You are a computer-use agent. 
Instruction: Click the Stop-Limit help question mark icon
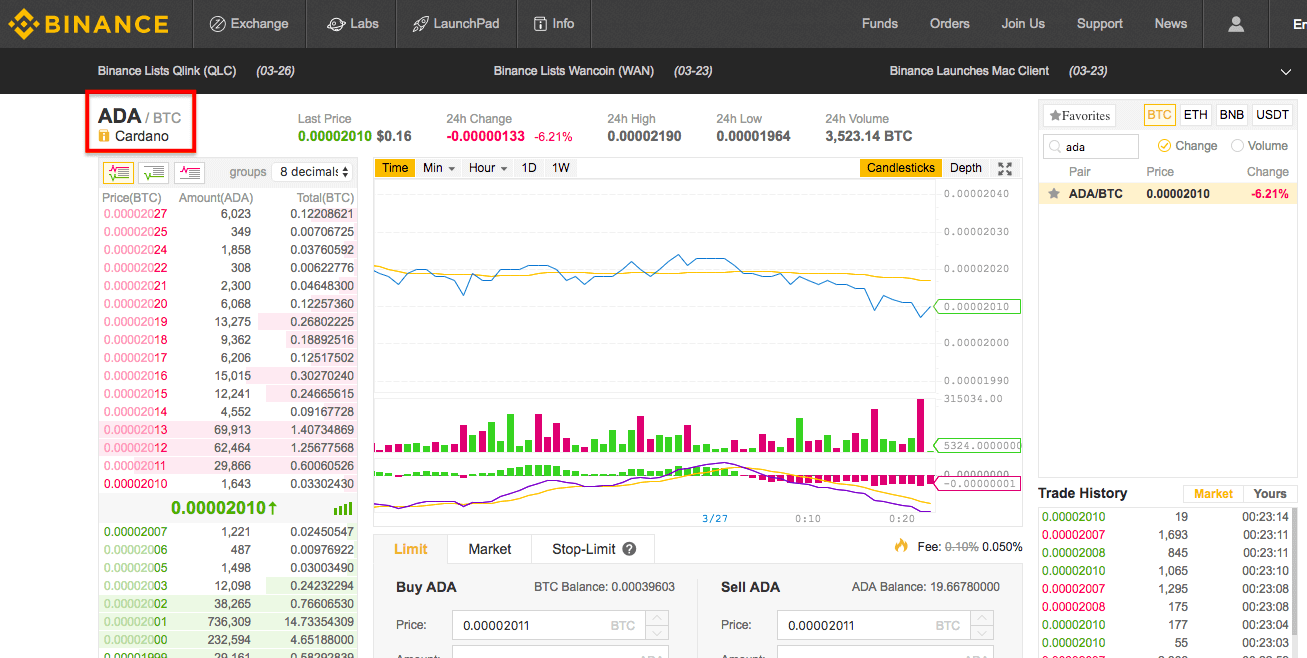point(629,549)
